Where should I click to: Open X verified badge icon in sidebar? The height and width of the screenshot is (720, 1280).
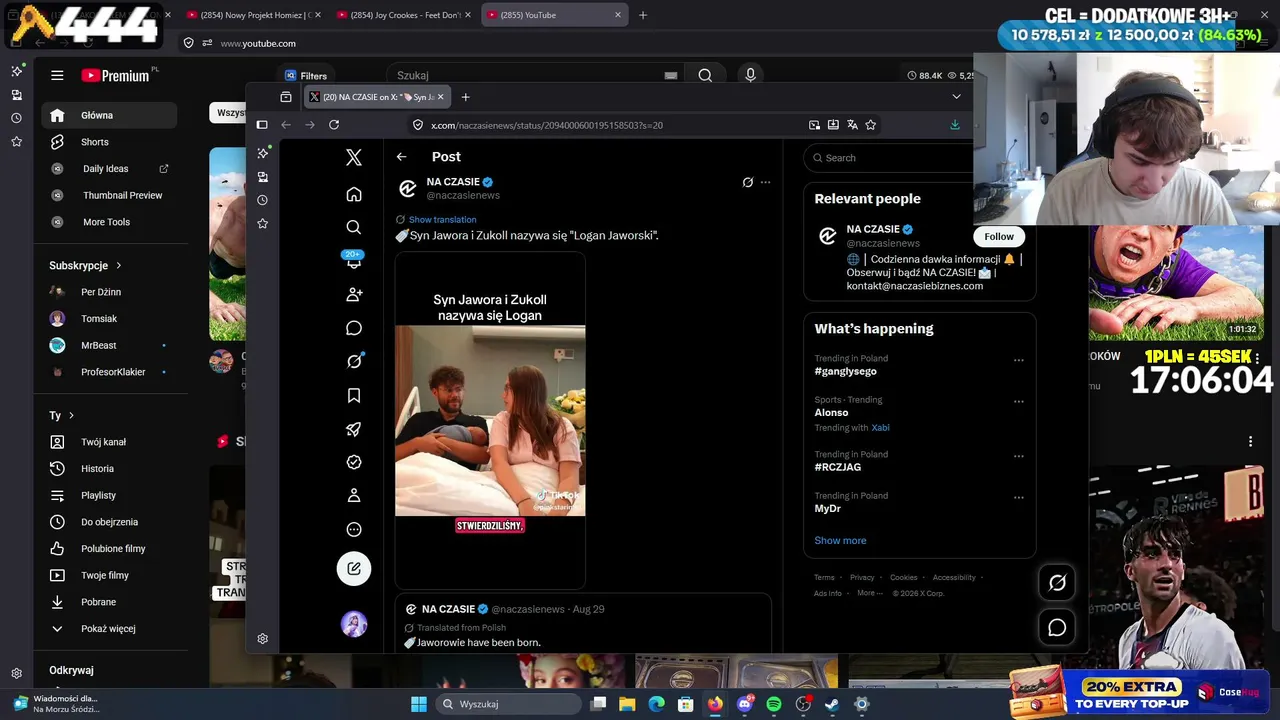(x=354, y=462)
